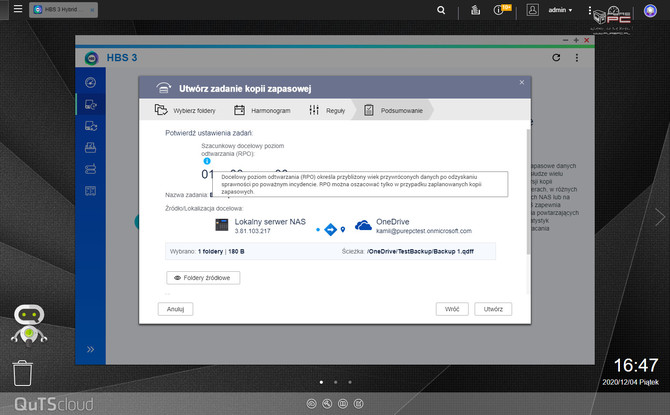Open the top bar more options dots

[590, 10]
